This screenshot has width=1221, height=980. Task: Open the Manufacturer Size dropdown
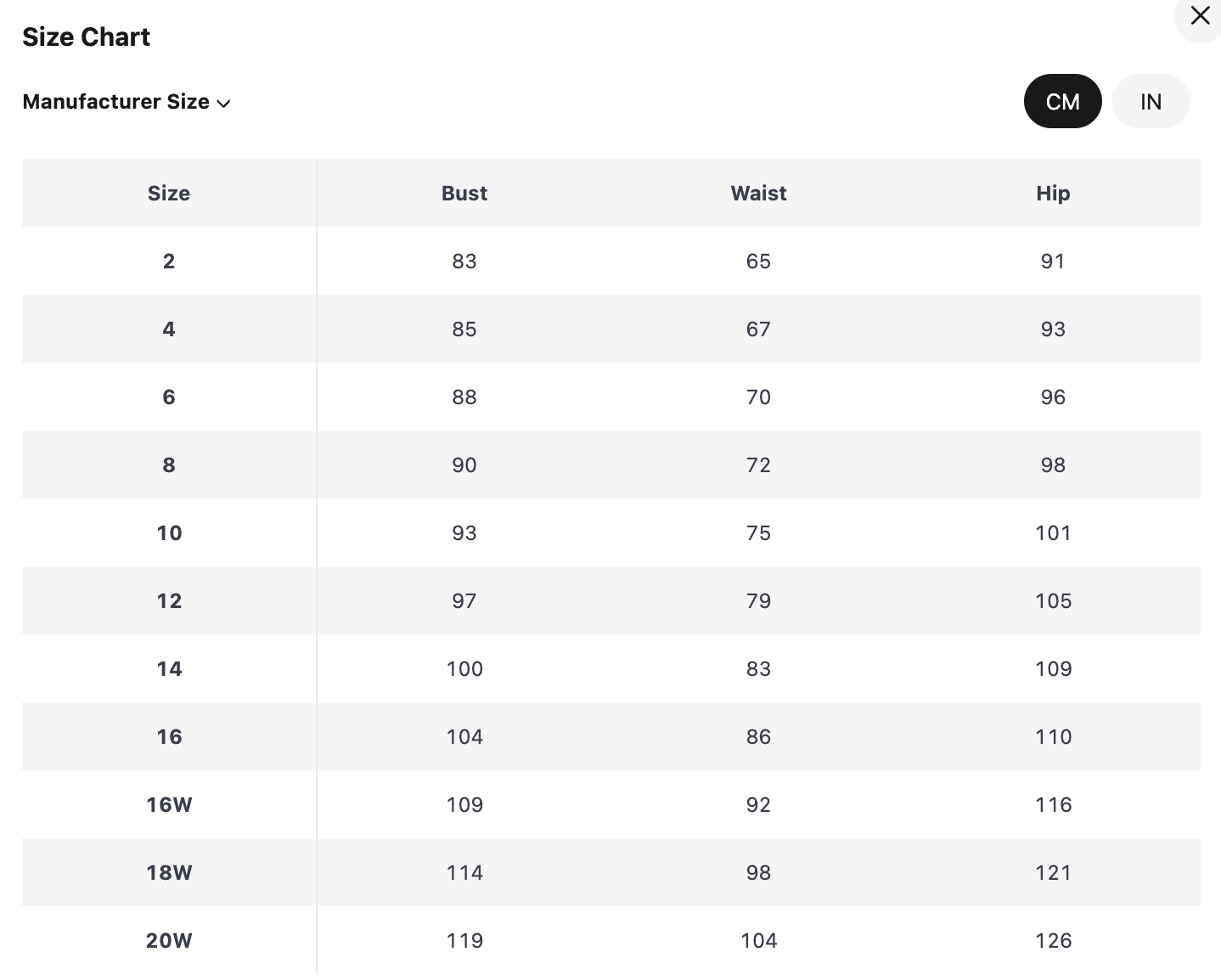click(127, 102)
